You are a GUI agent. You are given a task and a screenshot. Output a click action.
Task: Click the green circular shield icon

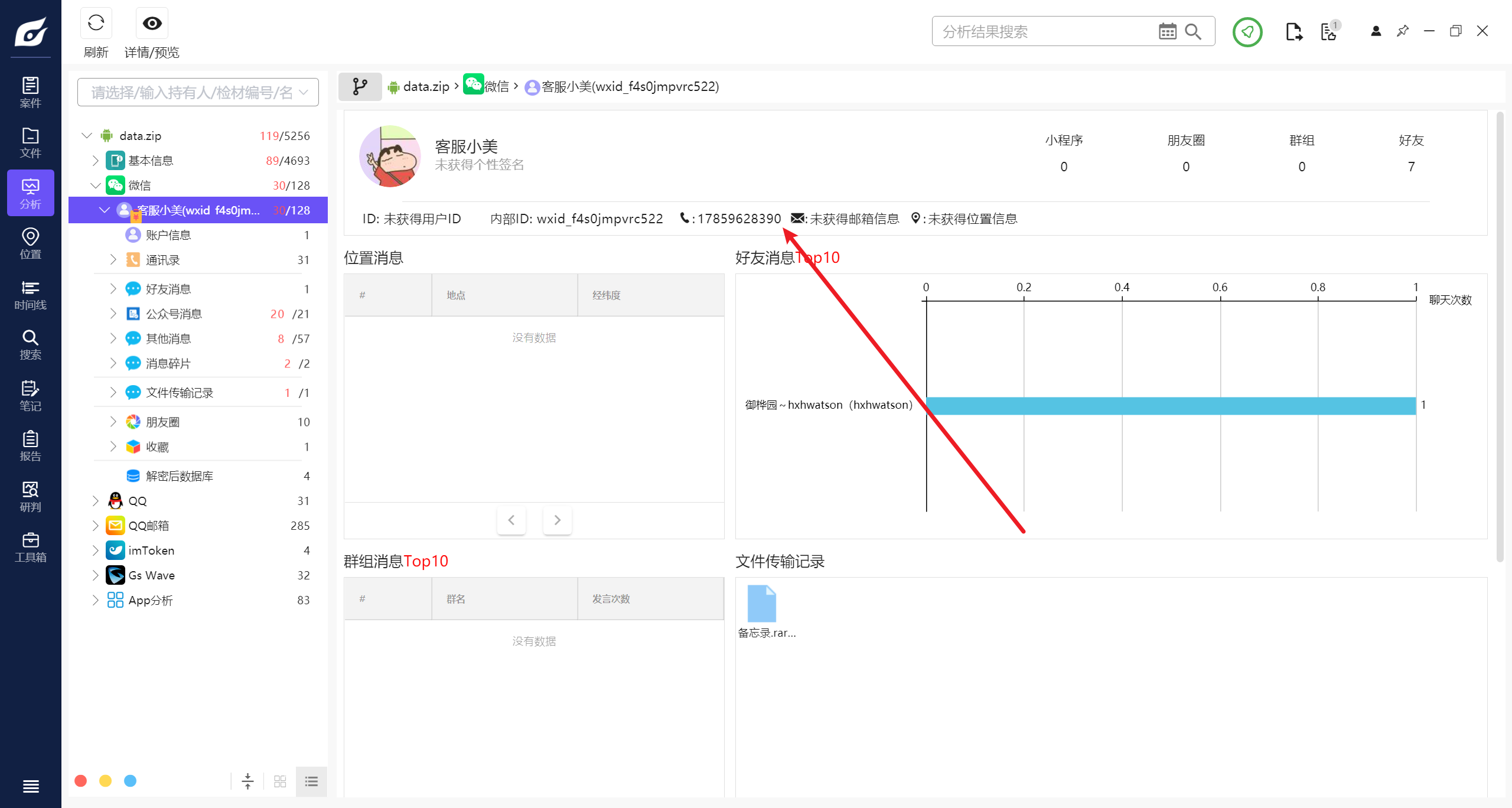click(1247, 31)
